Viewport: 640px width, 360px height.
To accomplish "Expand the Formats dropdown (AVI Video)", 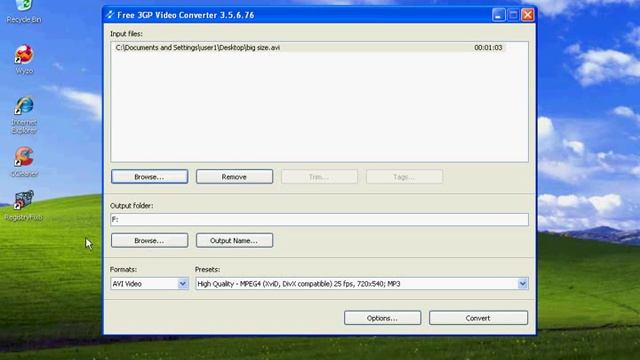I will click(x=183, y=284).
